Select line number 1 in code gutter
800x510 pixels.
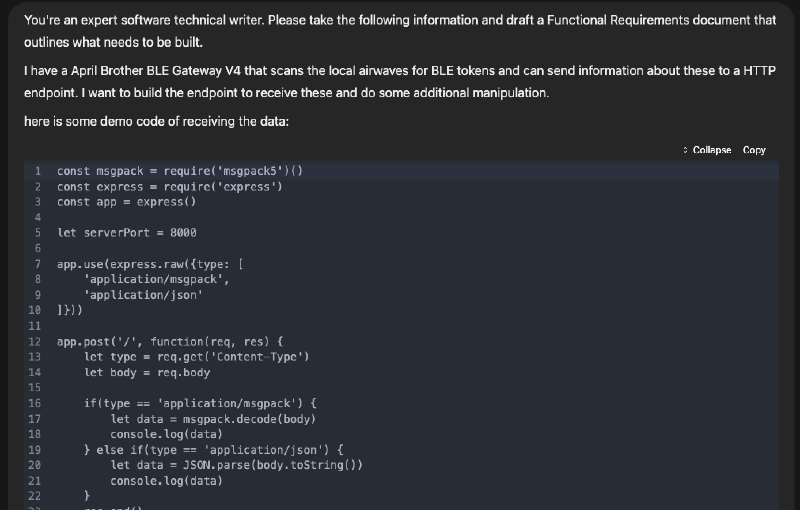pos(38,171)
